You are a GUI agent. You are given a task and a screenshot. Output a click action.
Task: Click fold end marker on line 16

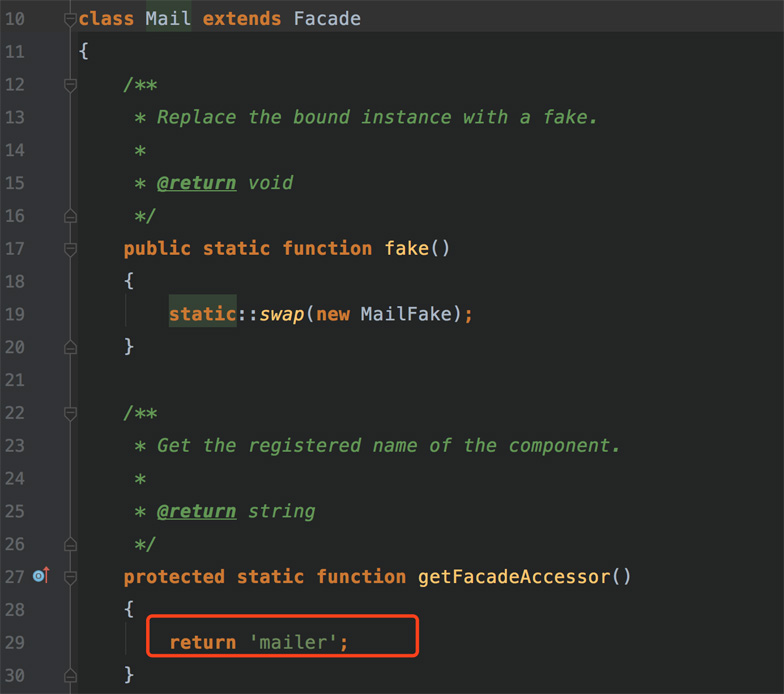coord(70,216)
